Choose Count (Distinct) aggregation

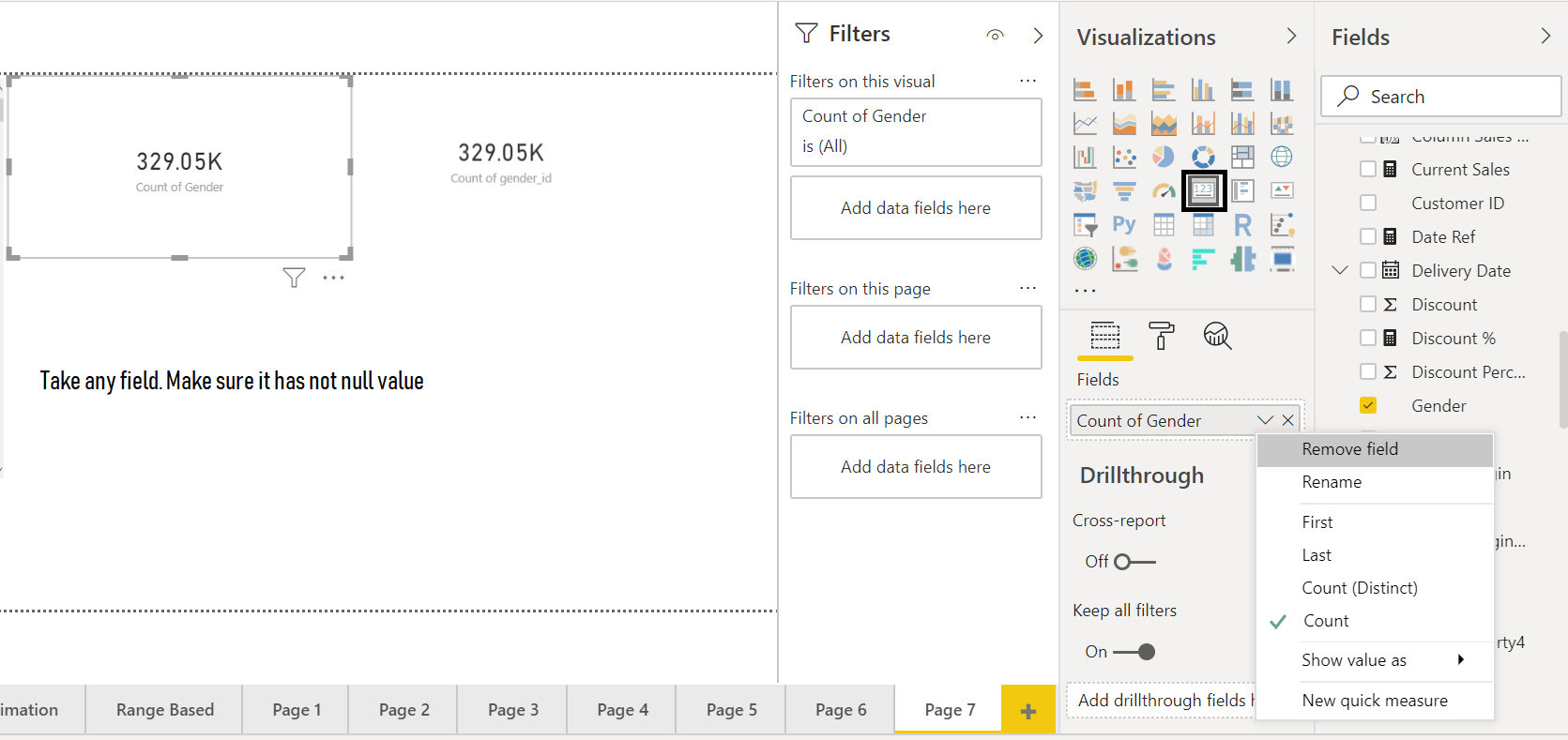[x=1375, y=588]
